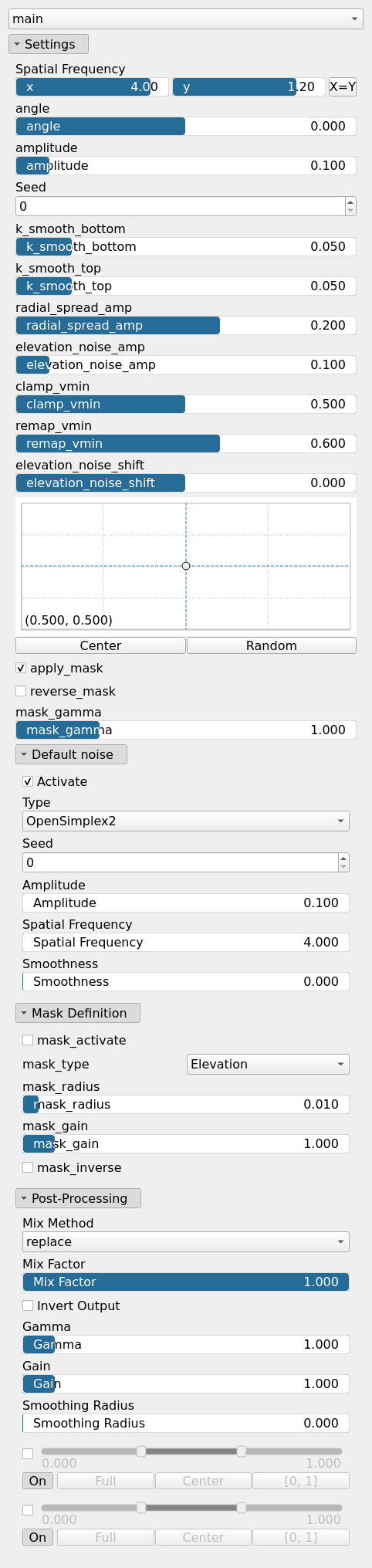This screenshot has height=1568, width=372.
Task: Click the Gamma slider
Action: pyautogui.click(x=186, y=1344)
